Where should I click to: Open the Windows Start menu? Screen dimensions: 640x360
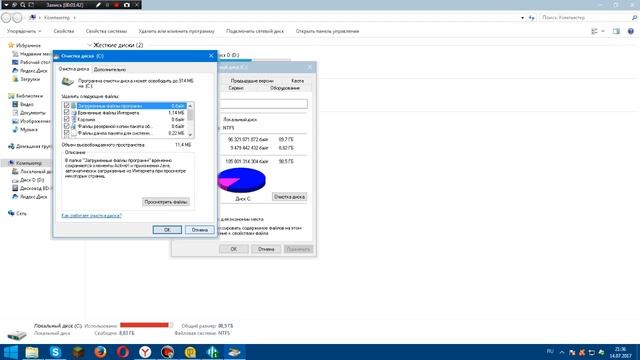click(11, 352)
